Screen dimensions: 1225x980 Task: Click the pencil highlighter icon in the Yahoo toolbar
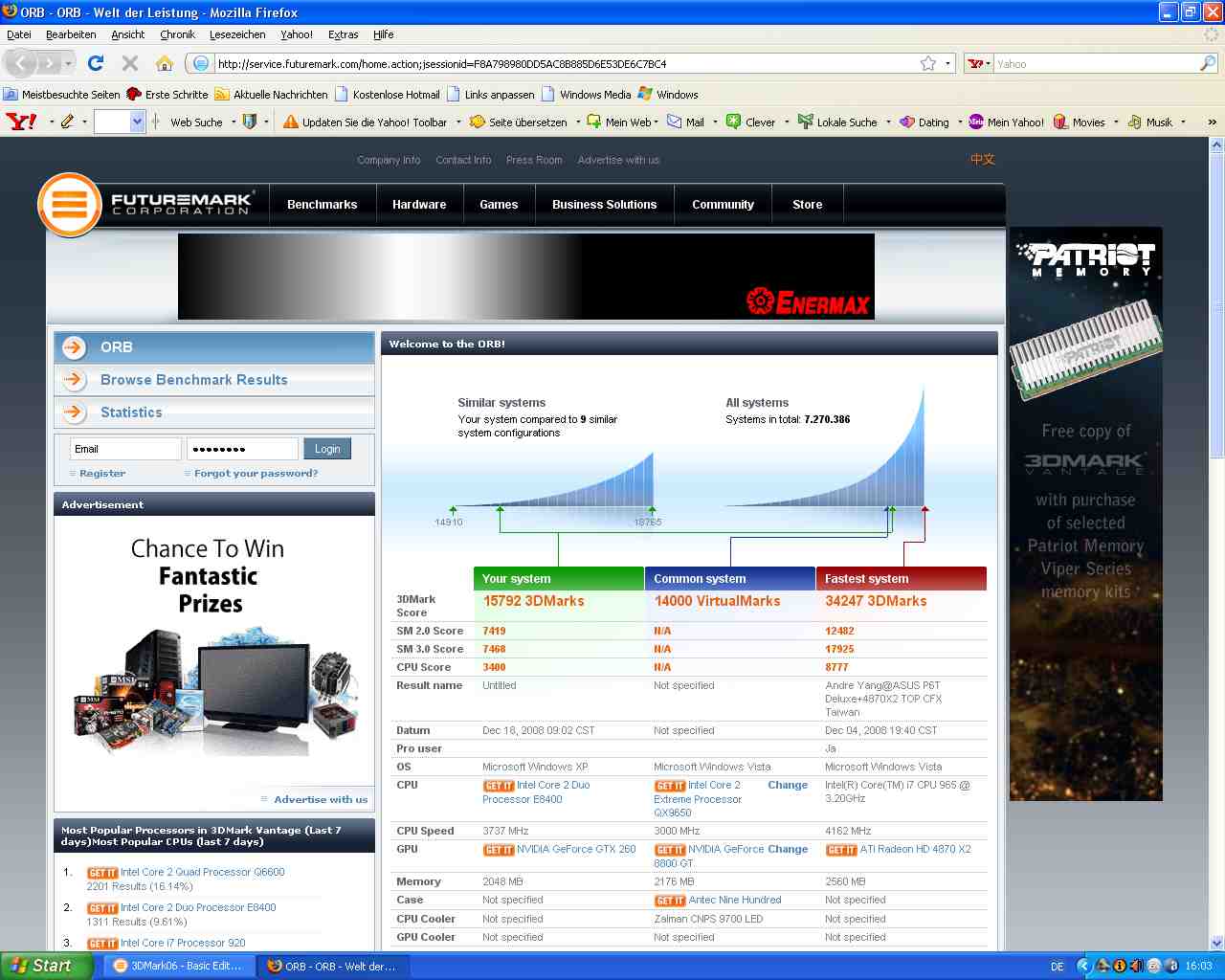67,122
